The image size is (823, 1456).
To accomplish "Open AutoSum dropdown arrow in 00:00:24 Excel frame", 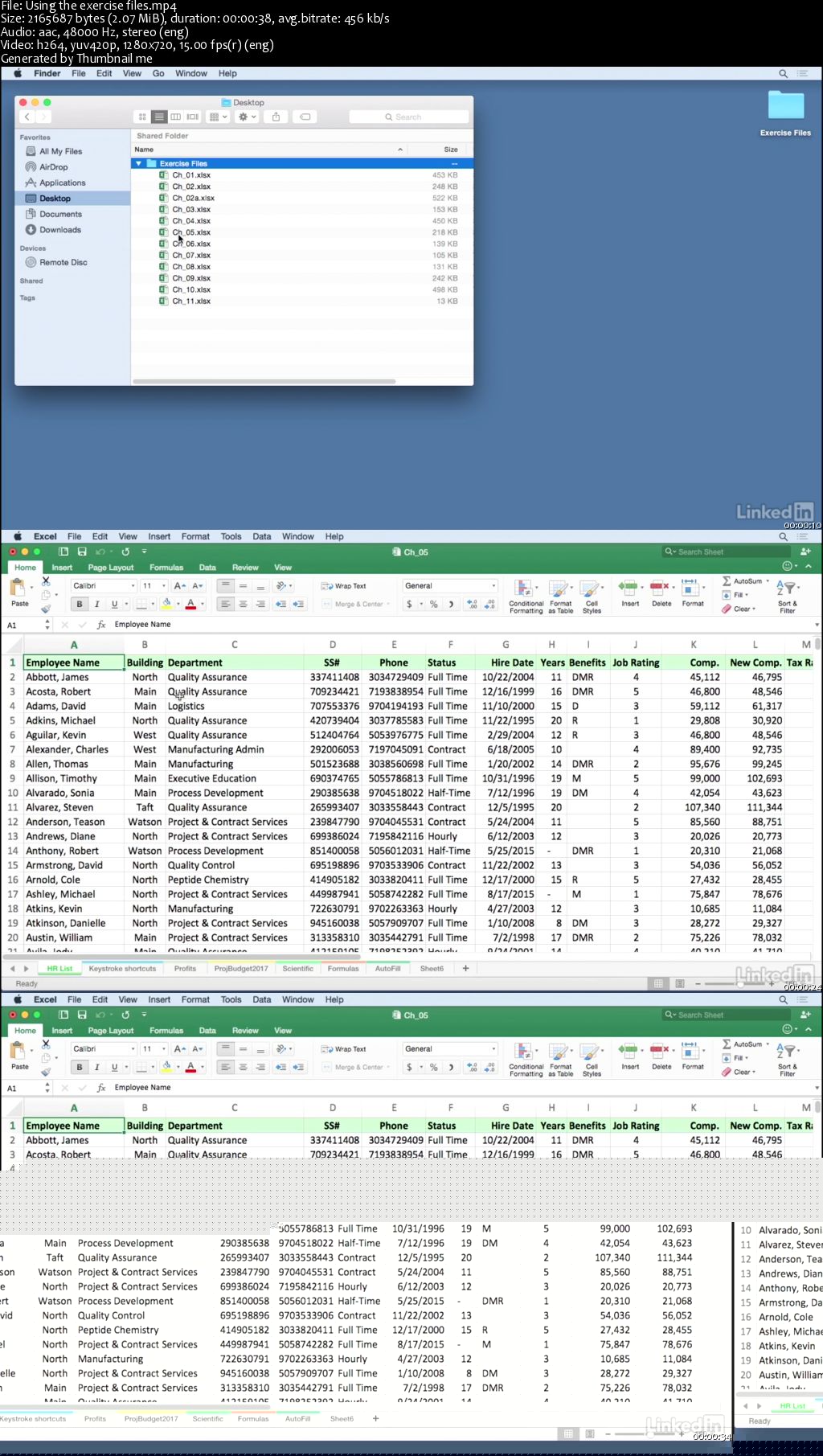I will click(x=768, y=581).
